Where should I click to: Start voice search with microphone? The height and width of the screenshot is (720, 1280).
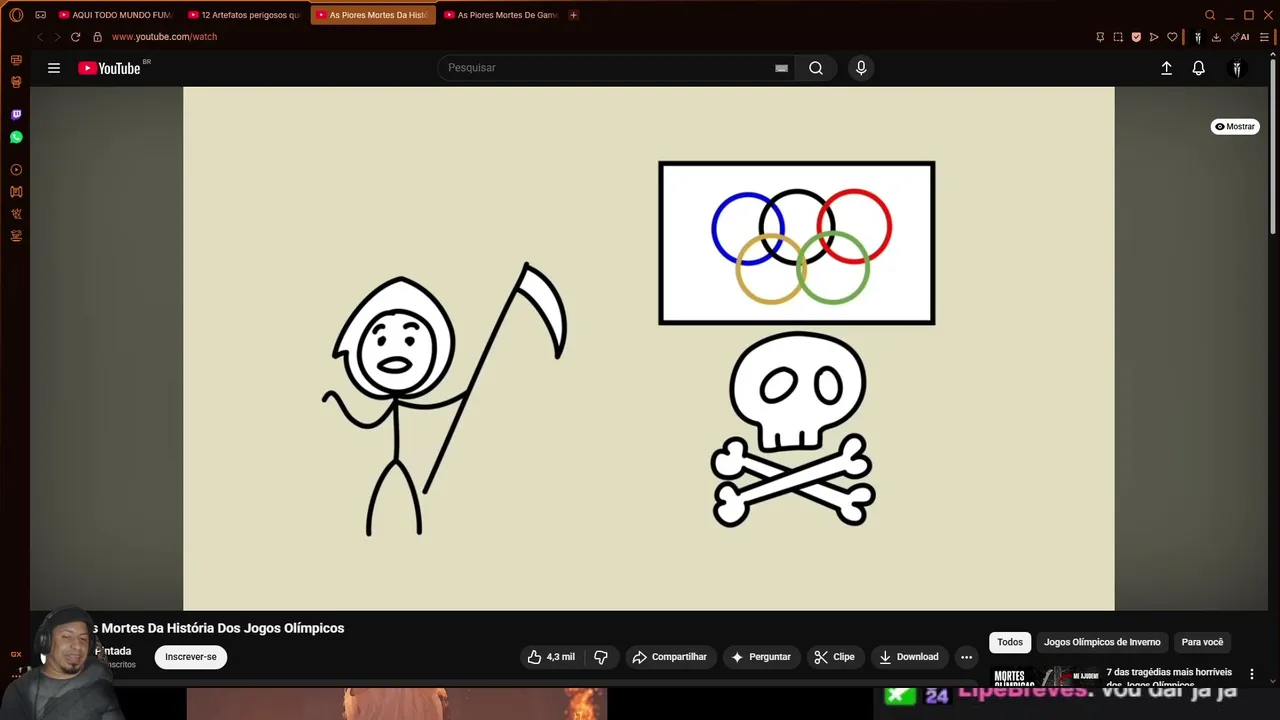point(861,68)
